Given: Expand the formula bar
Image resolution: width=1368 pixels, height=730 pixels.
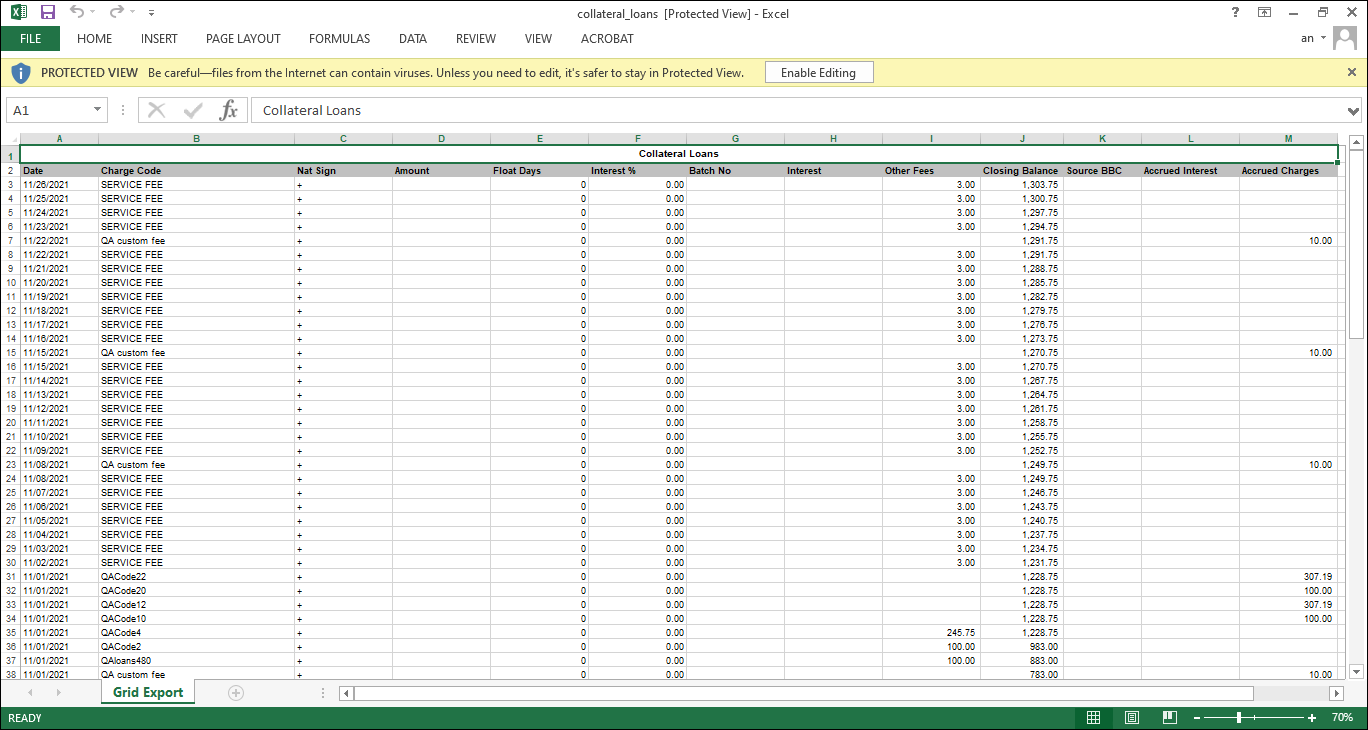Looking at the screenshot, I should point(1353,111).
